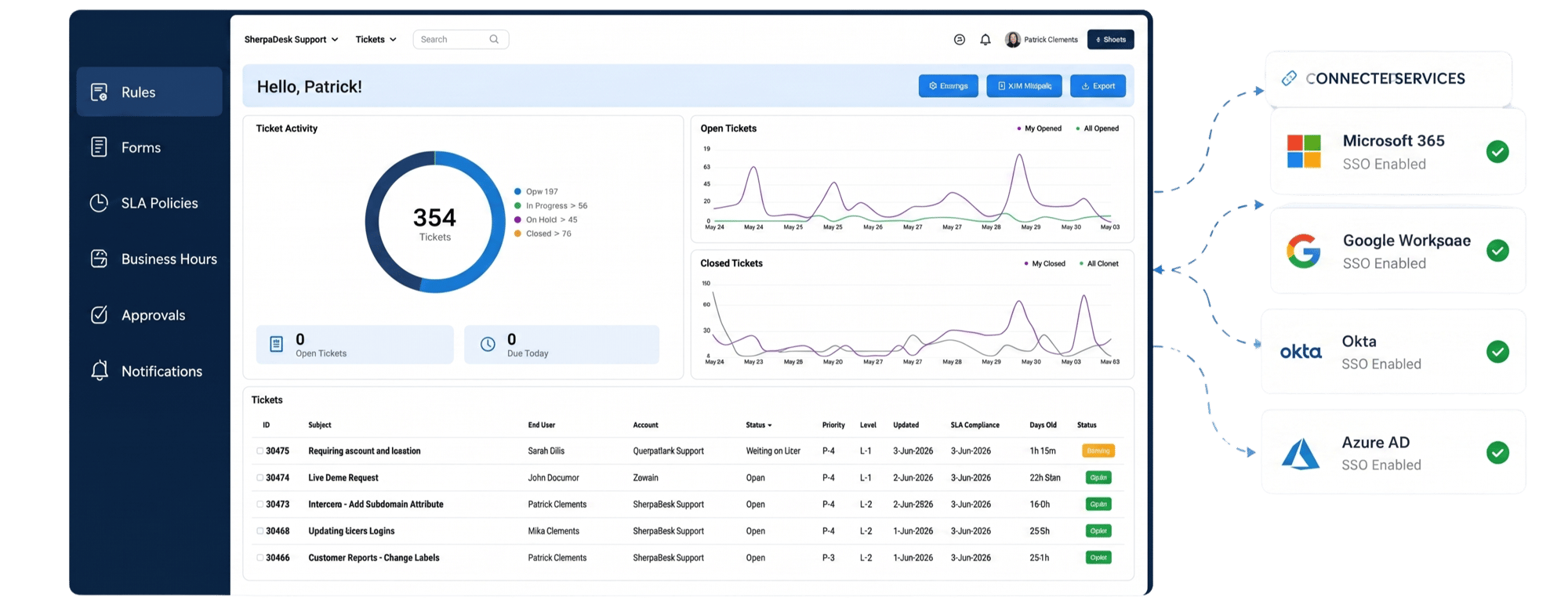Check the box for ticket 30468

click(x=260, y=531)
